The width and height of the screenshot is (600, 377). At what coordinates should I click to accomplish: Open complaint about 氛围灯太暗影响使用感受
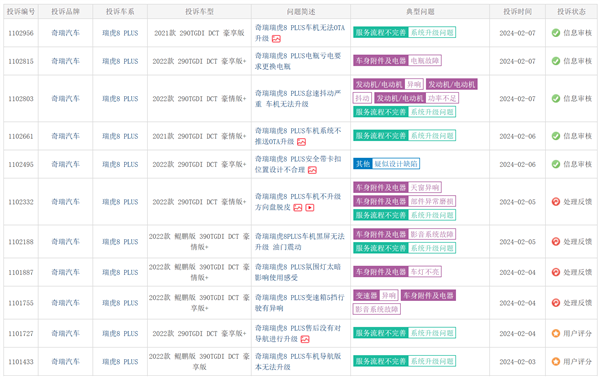click(298, 272)
